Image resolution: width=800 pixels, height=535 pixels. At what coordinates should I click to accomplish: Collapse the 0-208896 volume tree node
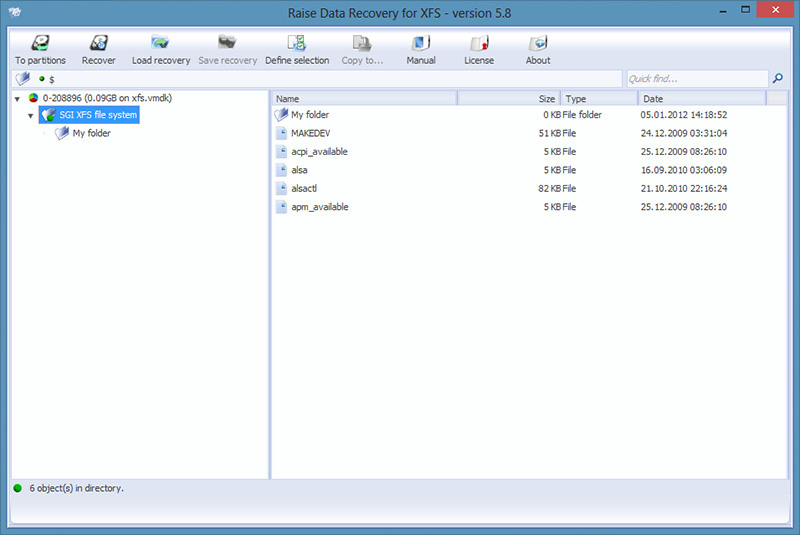[17, 98]
